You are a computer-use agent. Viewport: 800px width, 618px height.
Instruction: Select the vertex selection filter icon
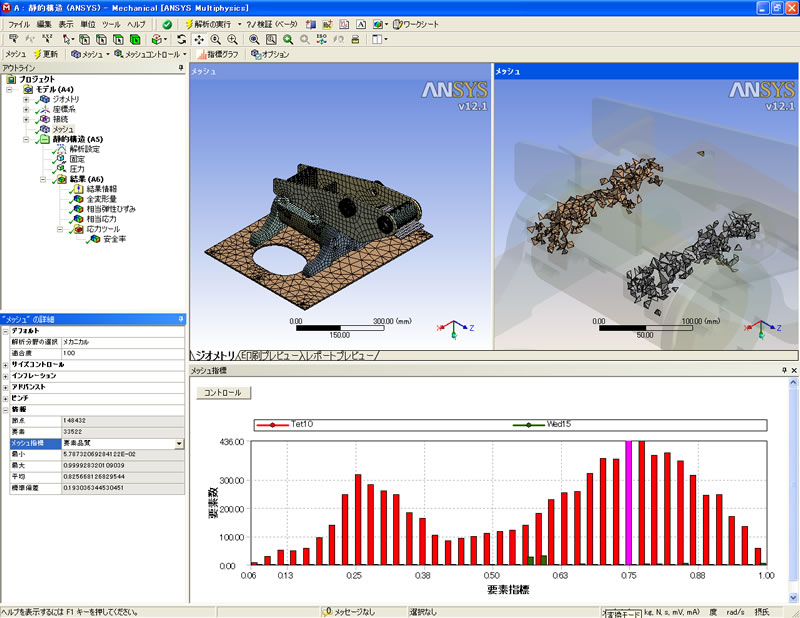point(85,39)
